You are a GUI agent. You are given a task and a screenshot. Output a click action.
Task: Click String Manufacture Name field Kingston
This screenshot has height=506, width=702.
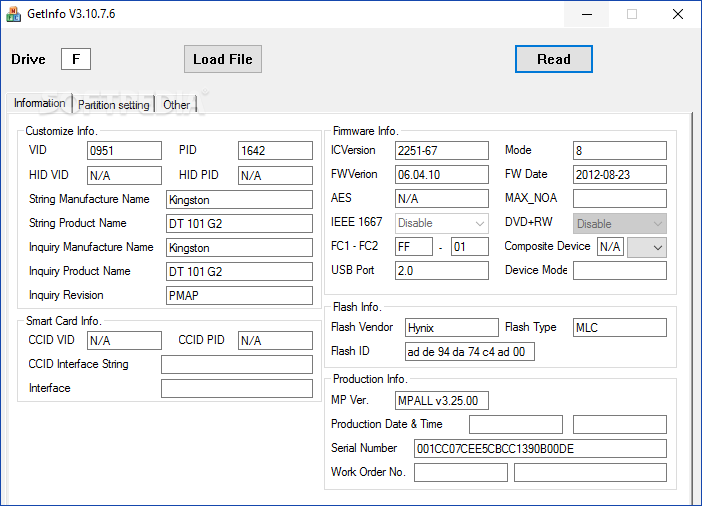tap(239, 200)
